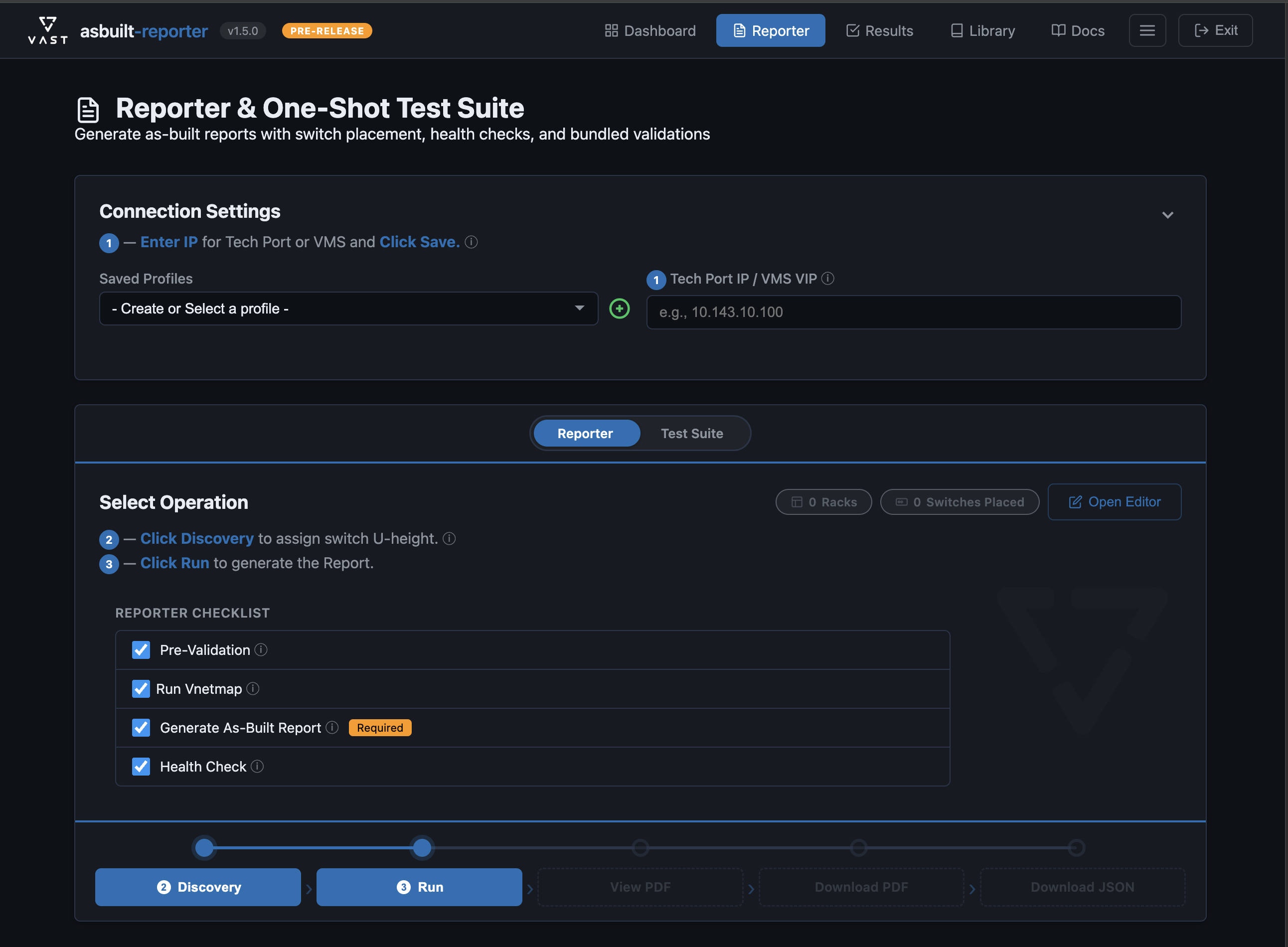Click the green plus to add a new profile
Viewport: 1288px width, 947px height.
point(619,309)
